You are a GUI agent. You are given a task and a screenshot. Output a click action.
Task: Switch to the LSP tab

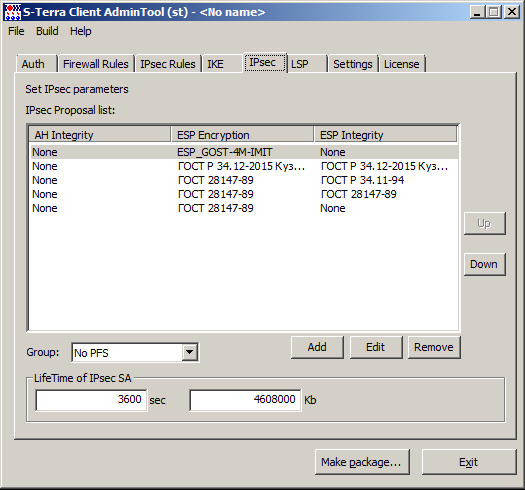tap(307, 64)
